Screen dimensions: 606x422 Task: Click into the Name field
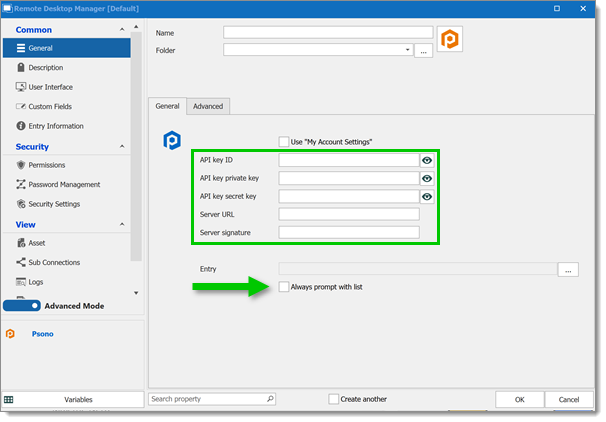click(x=328, y=32)
